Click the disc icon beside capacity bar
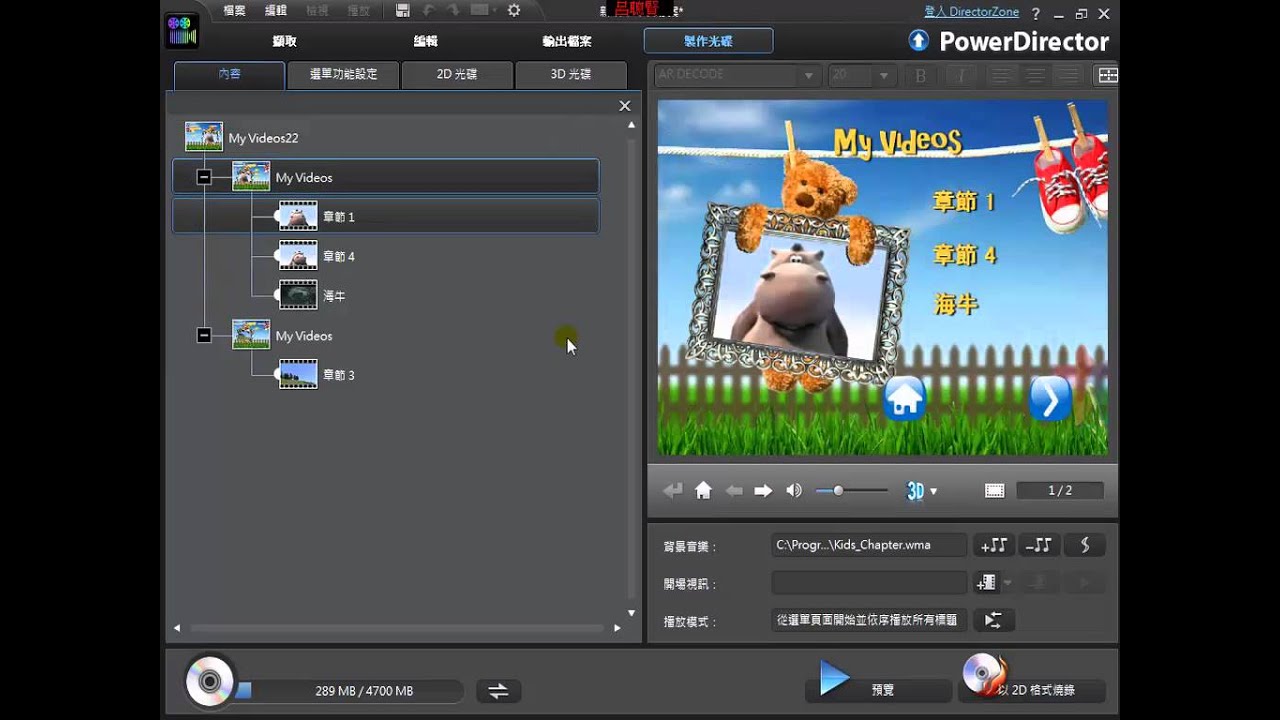Image resolution: width=1280 pixels, height=720 pixels. pos(209,682)
